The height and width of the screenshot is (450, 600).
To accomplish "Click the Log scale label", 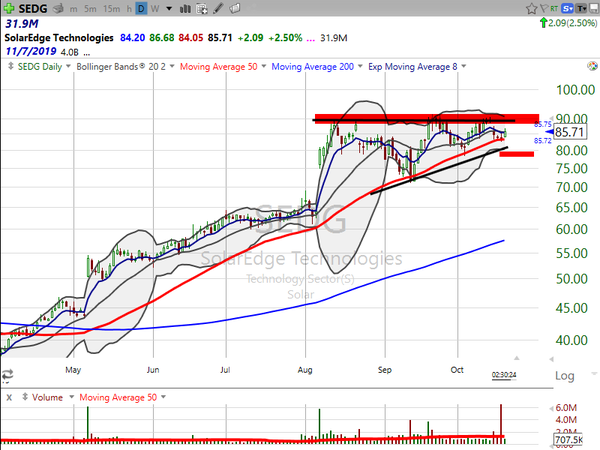I will (565, 376).
